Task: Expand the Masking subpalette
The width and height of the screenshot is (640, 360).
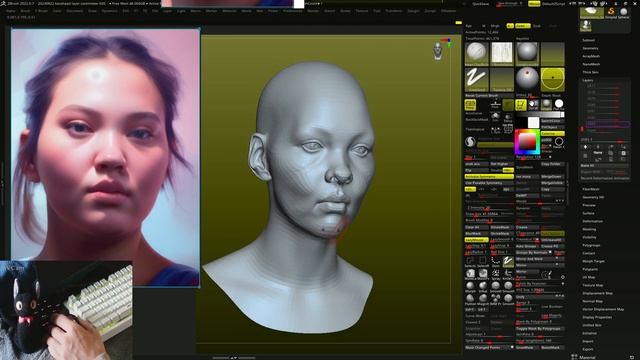Action: (589, 229)
